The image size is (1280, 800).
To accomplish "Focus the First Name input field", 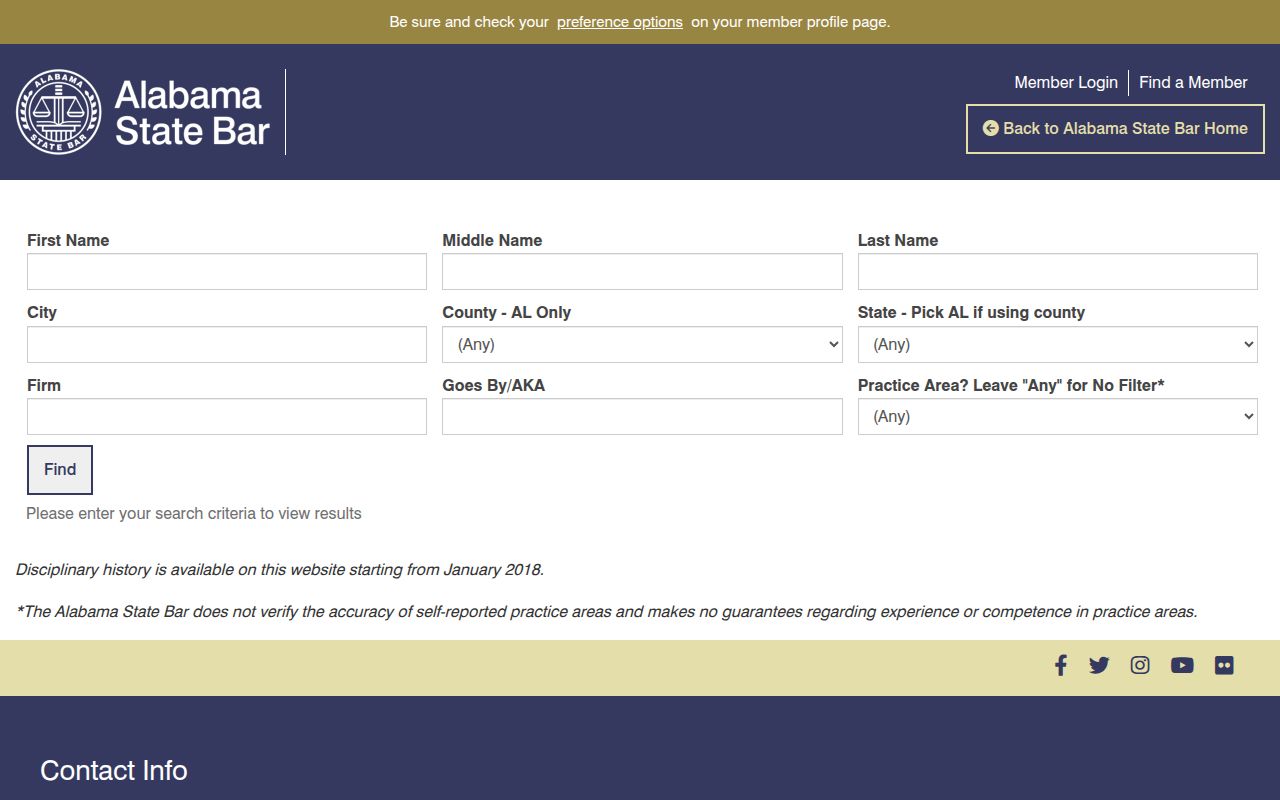I will tap(227, 272).
